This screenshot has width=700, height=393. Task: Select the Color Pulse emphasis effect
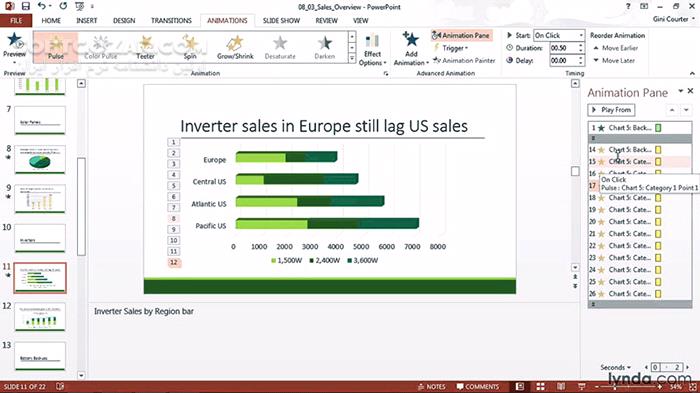[x=100, y=47]
